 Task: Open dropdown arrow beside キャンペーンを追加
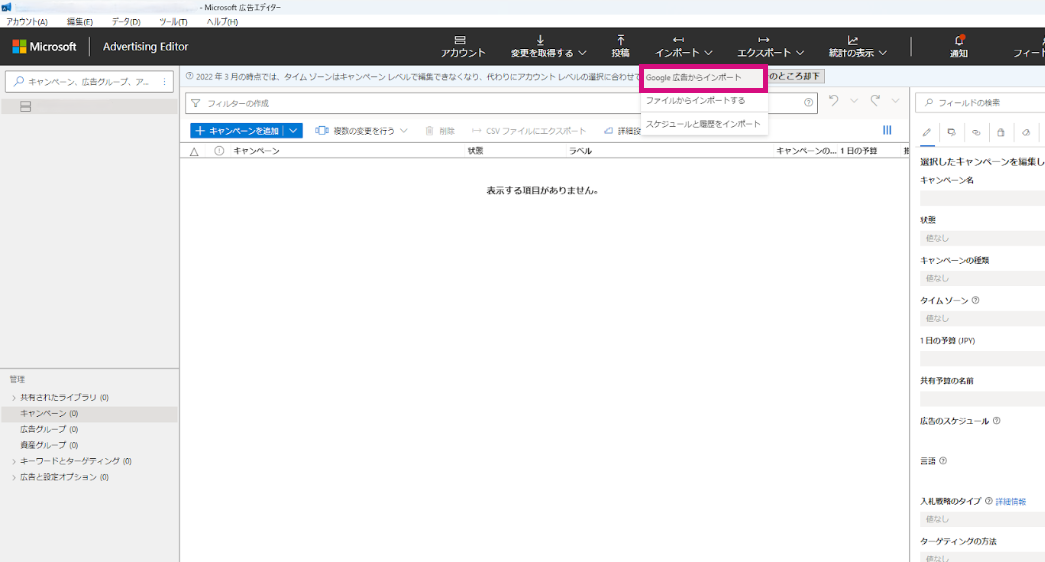(x=293, y=131)
